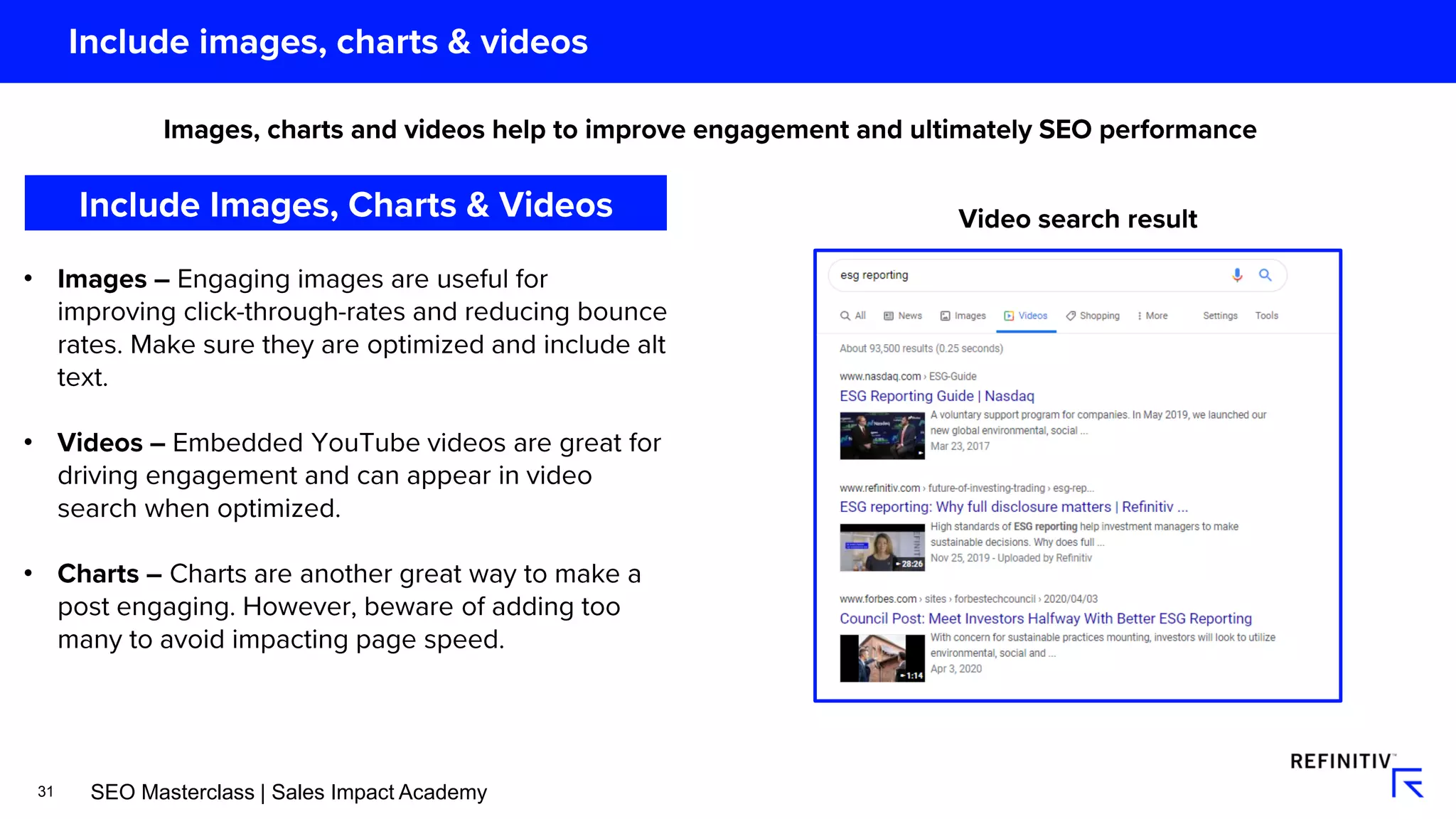Open Council Post Meet Investors Halfway link

(1046, 619)
